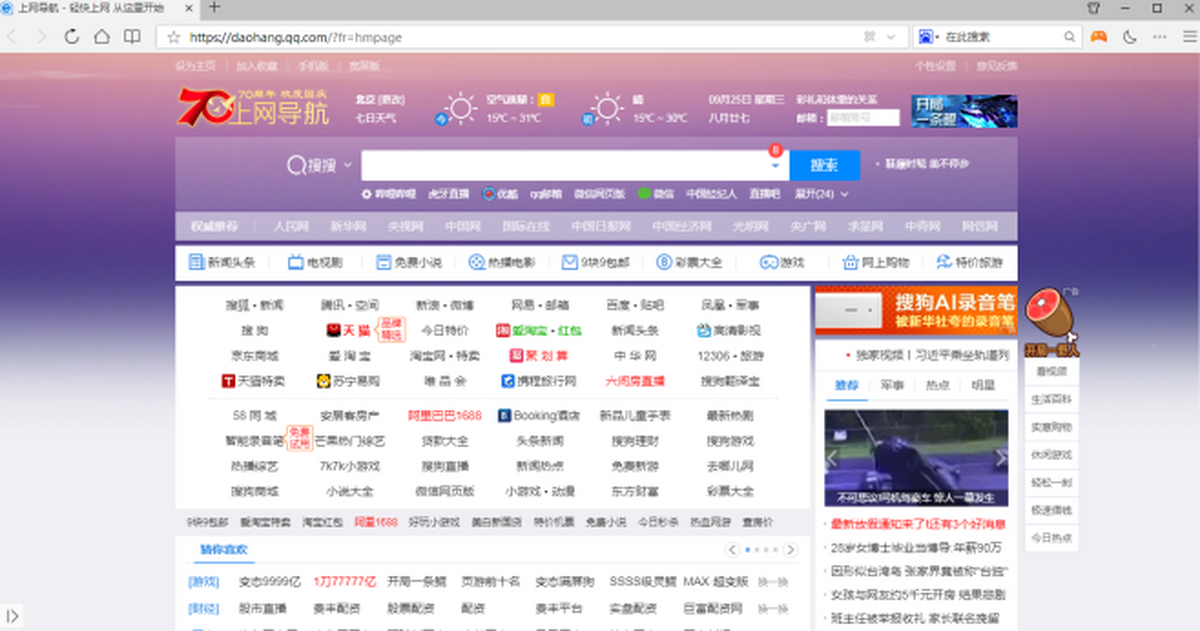Select the 推荐 news tab
Image resolution: width=1200 pixels, height=631 pixels.
click(847, 385)
